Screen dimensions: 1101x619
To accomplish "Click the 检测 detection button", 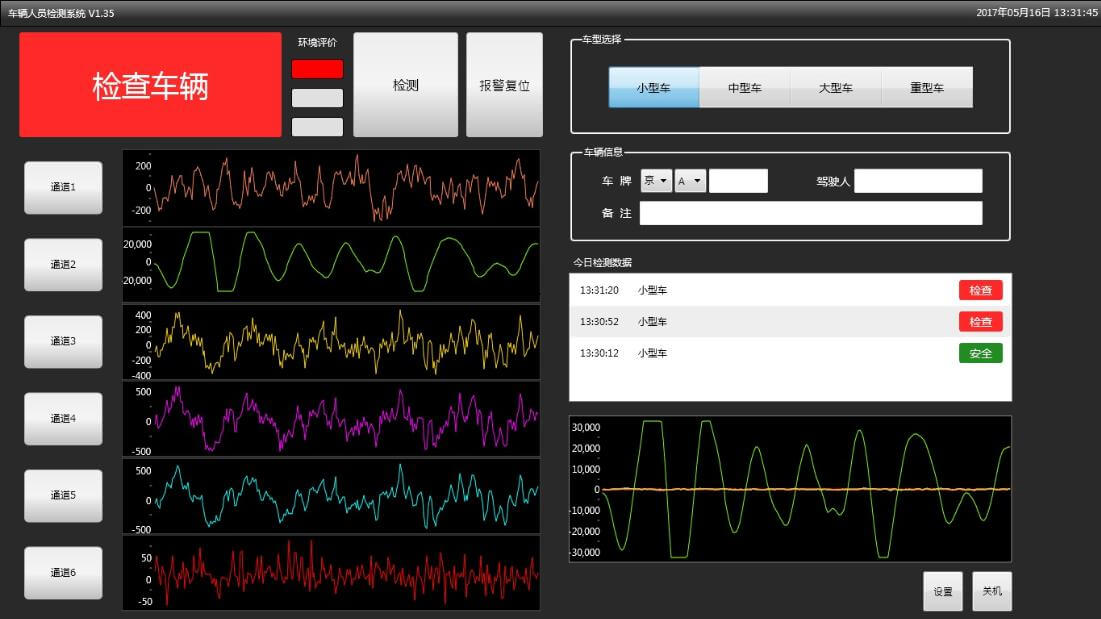I will point(405,85).
